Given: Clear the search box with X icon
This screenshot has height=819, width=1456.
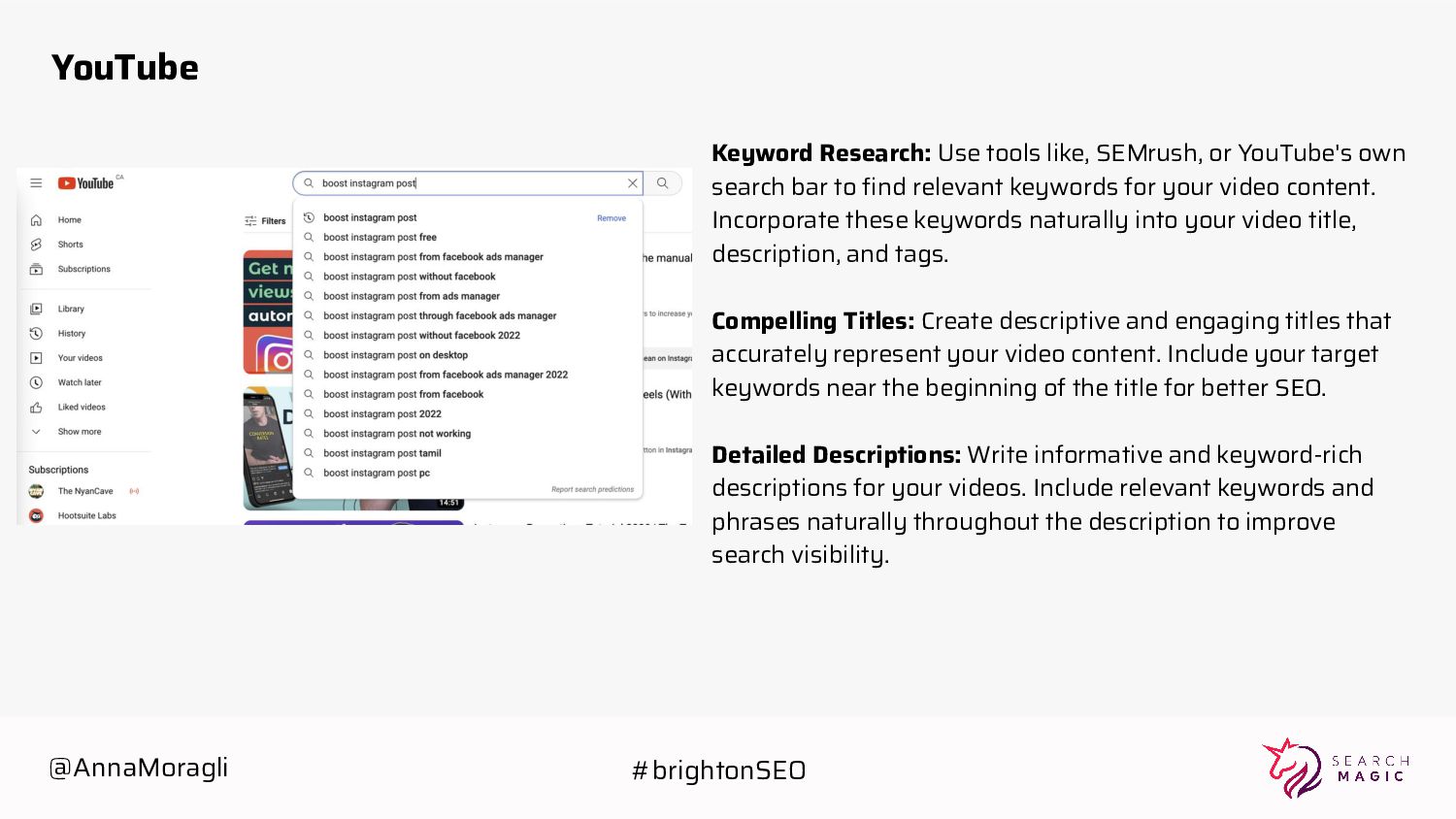Looking at the screenshot, I should (633, 182).
